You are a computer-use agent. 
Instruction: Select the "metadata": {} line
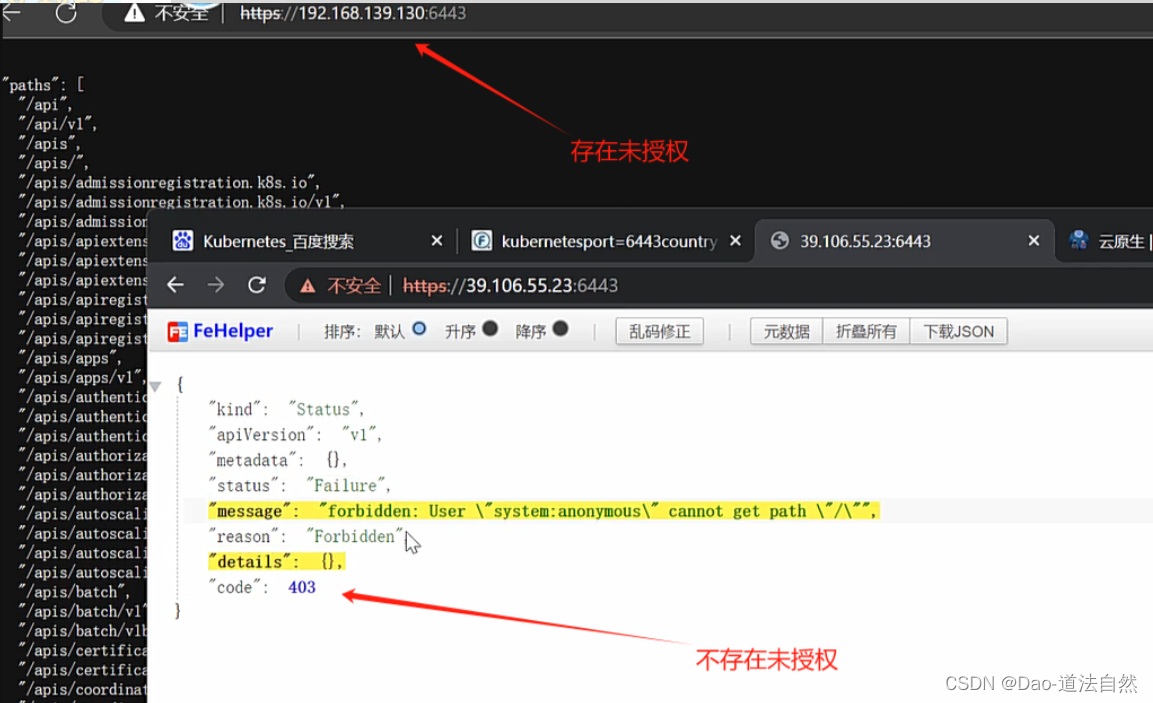[x=278, y=460]
